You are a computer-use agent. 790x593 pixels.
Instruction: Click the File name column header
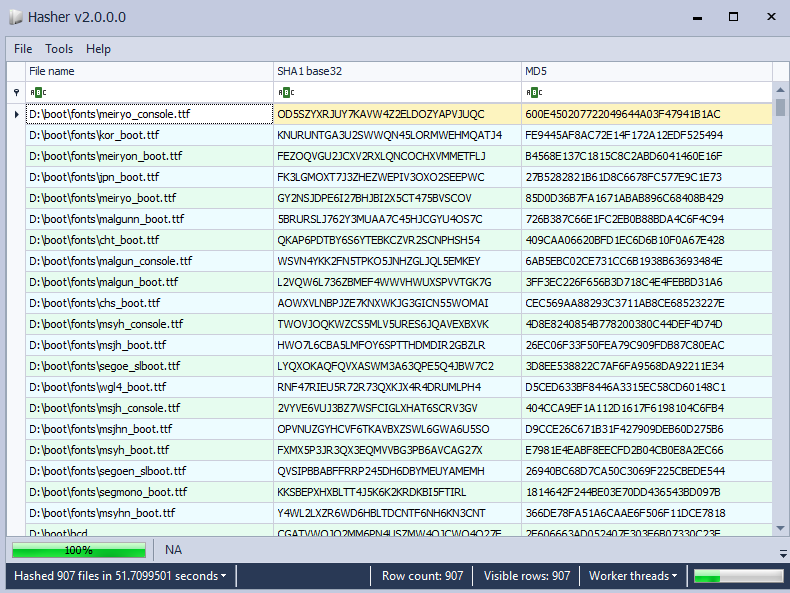coord(148,71)
